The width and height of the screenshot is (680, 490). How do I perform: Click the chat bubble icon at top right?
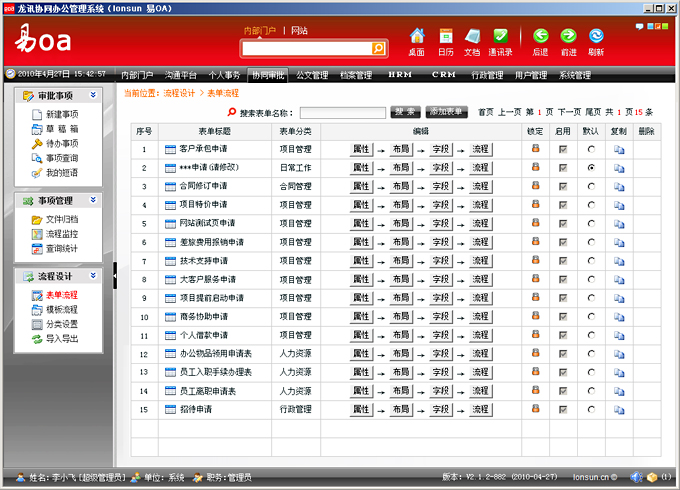639,26
